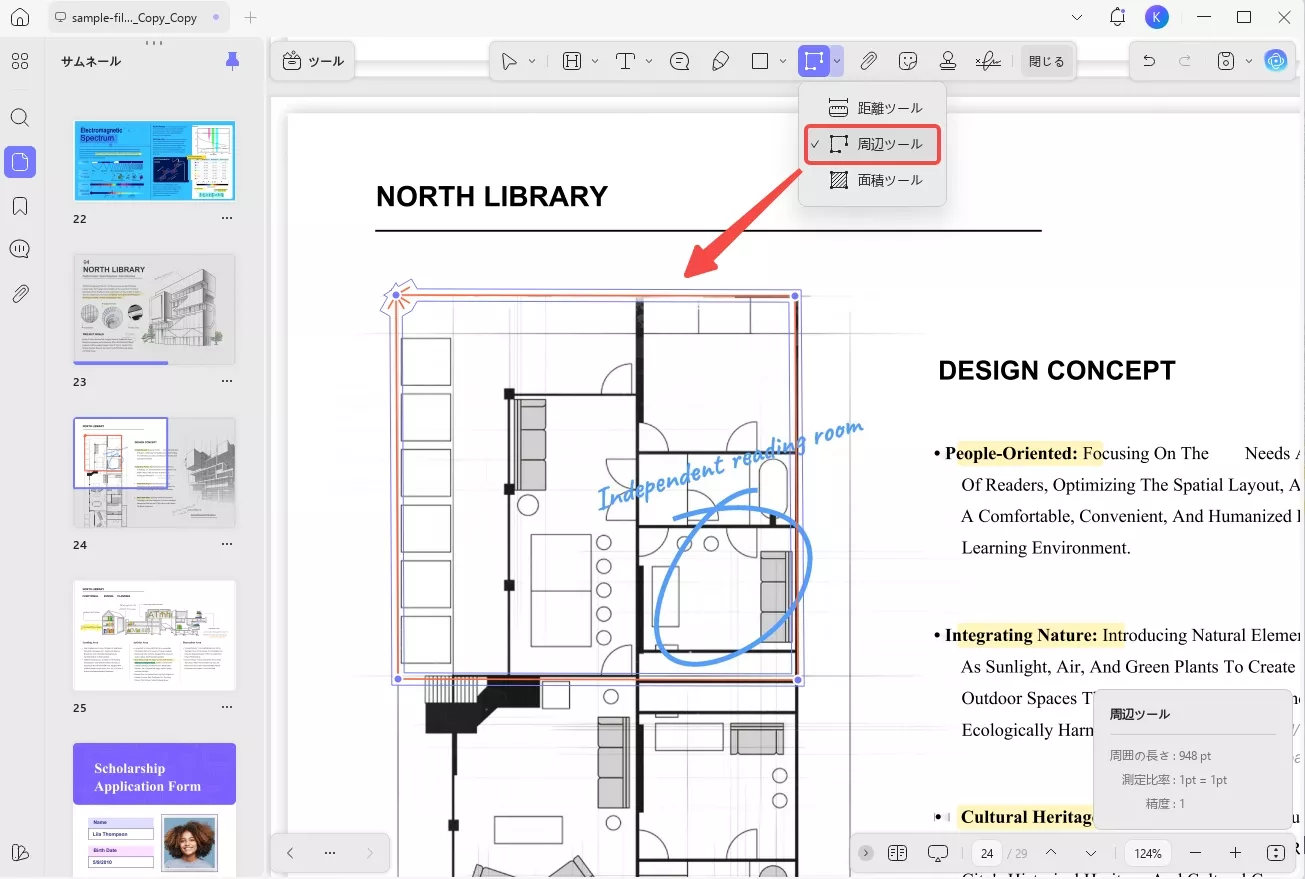The width and height of the screenshot is (1305, 879).
Task: Toggle the thumbnail panel sidebar button
Action: point(20,162)
